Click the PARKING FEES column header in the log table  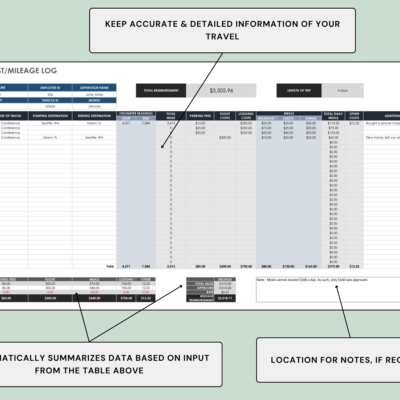200,116
